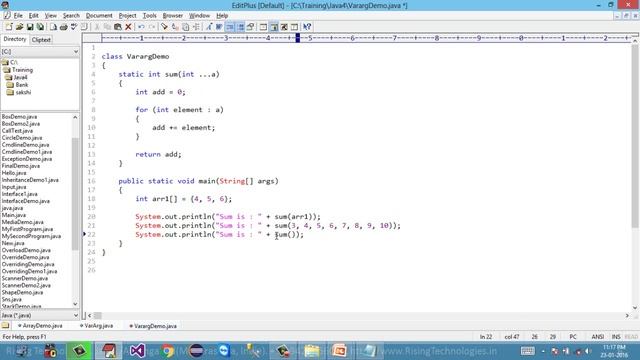
Task: Open the File menu
Action: 18,16
